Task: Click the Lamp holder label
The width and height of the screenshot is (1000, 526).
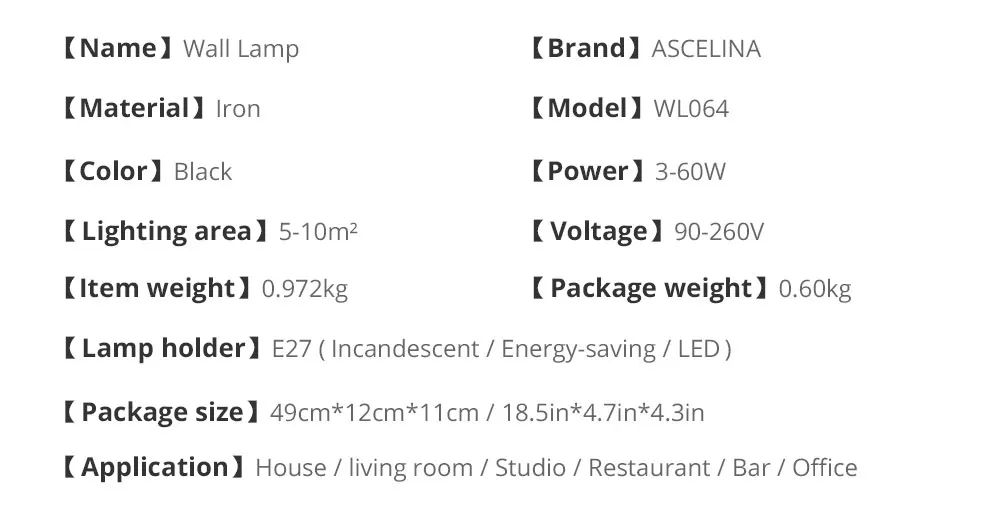Action: coord(162,349)
